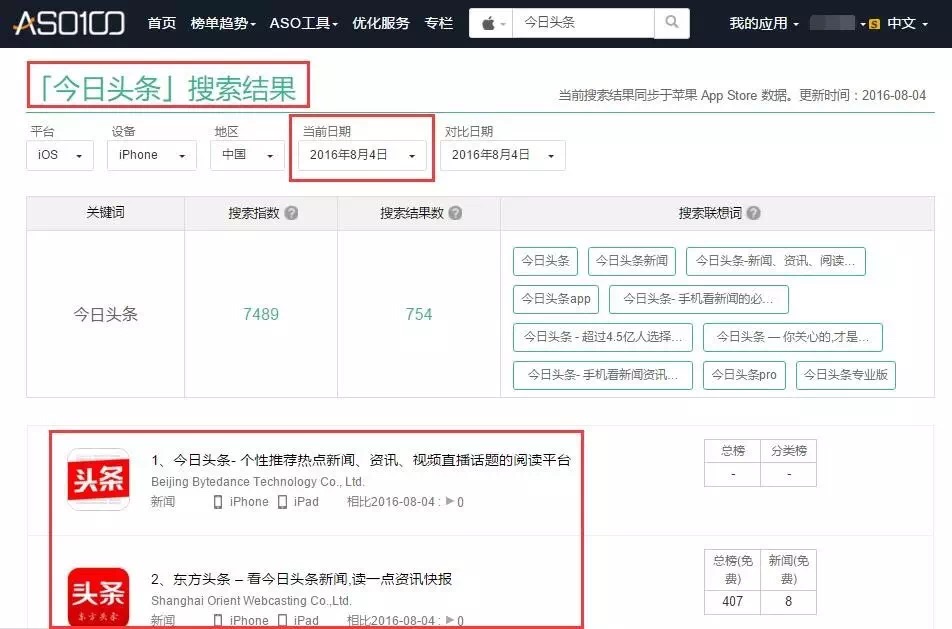Click the 关键词 column header
Screen dimensions: 952x629
pyautogui.click(x=106, y=212)
